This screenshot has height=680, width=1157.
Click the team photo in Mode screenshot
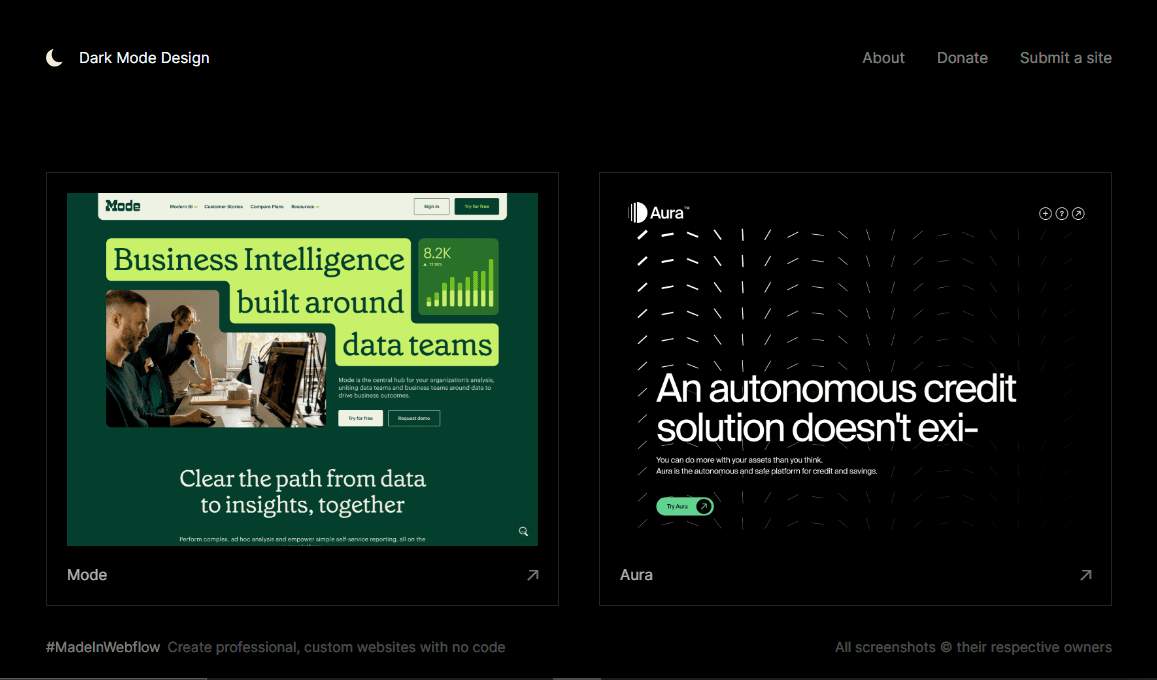coord(216,358)
